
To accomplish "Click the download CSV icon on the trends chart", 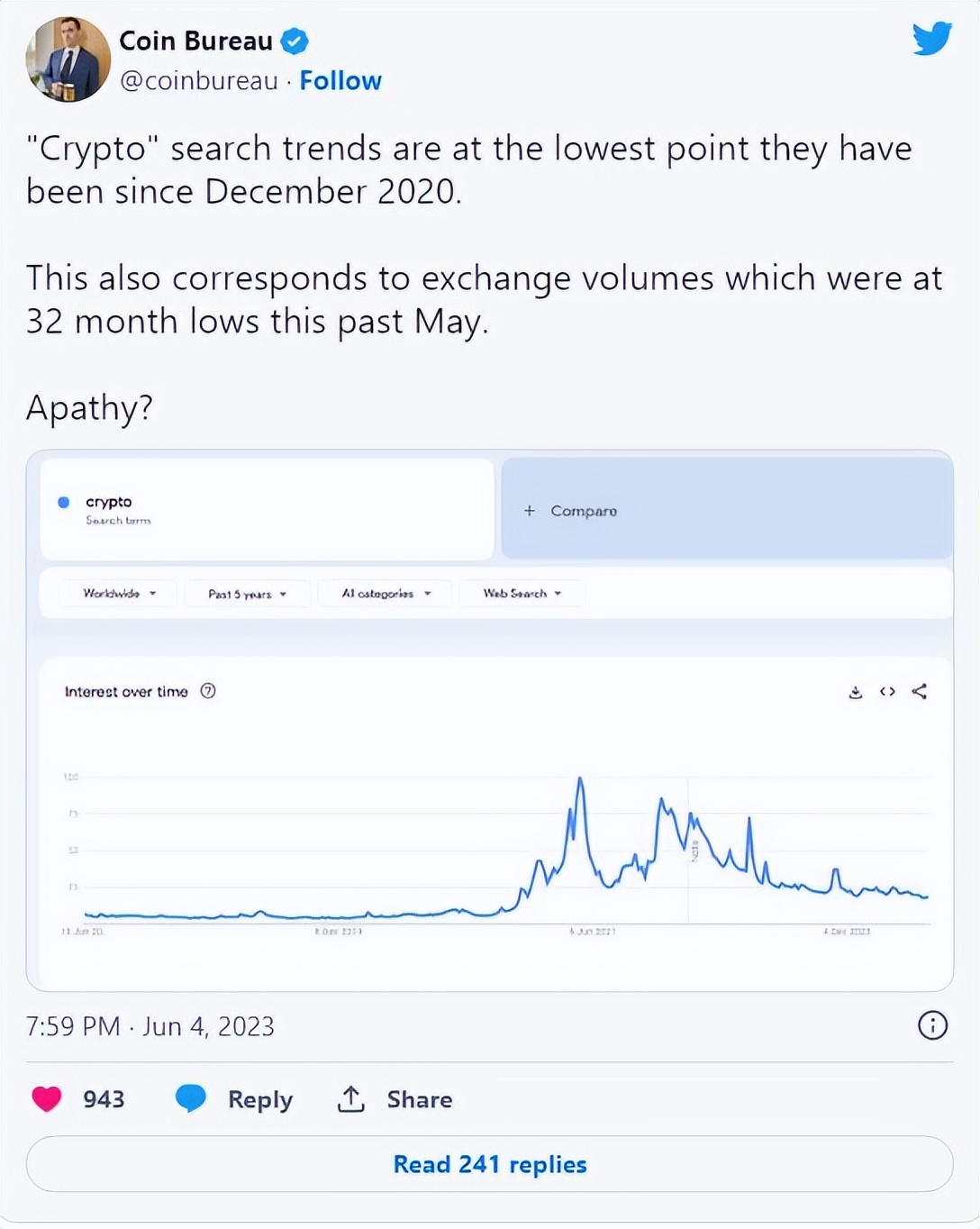I will (x=855, y=692).
